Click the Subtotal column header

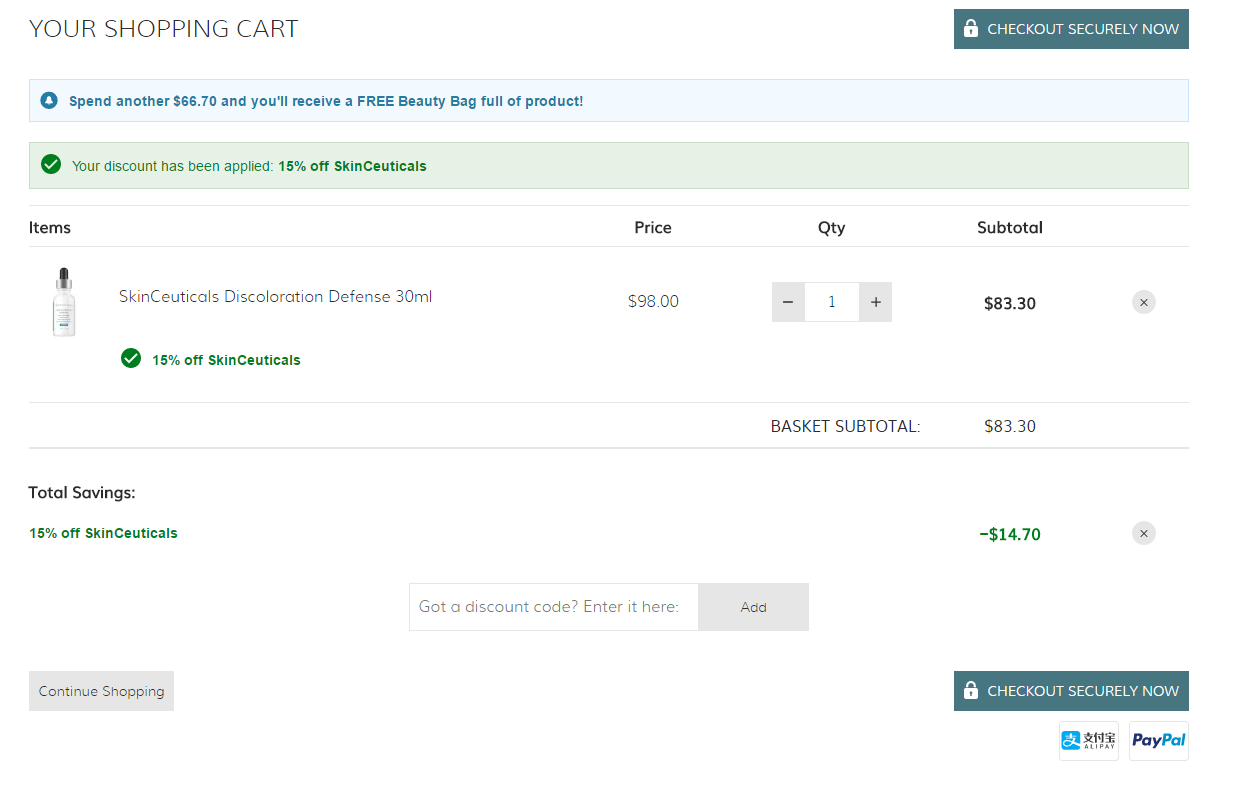pyautogui.click(x=1010, y=227)
